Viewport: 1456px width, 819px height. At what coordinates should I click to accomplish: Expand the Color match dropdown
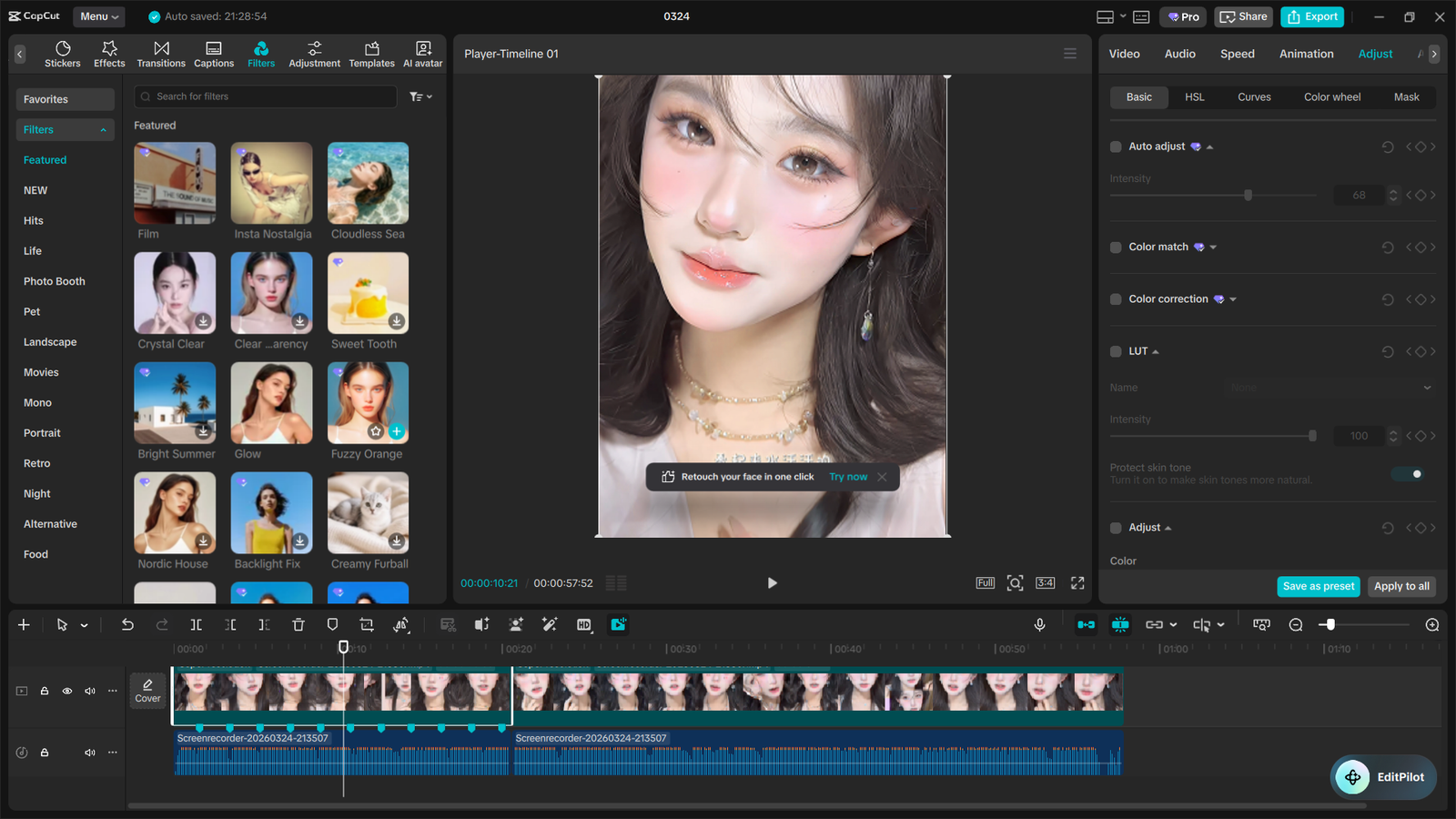1214,247
